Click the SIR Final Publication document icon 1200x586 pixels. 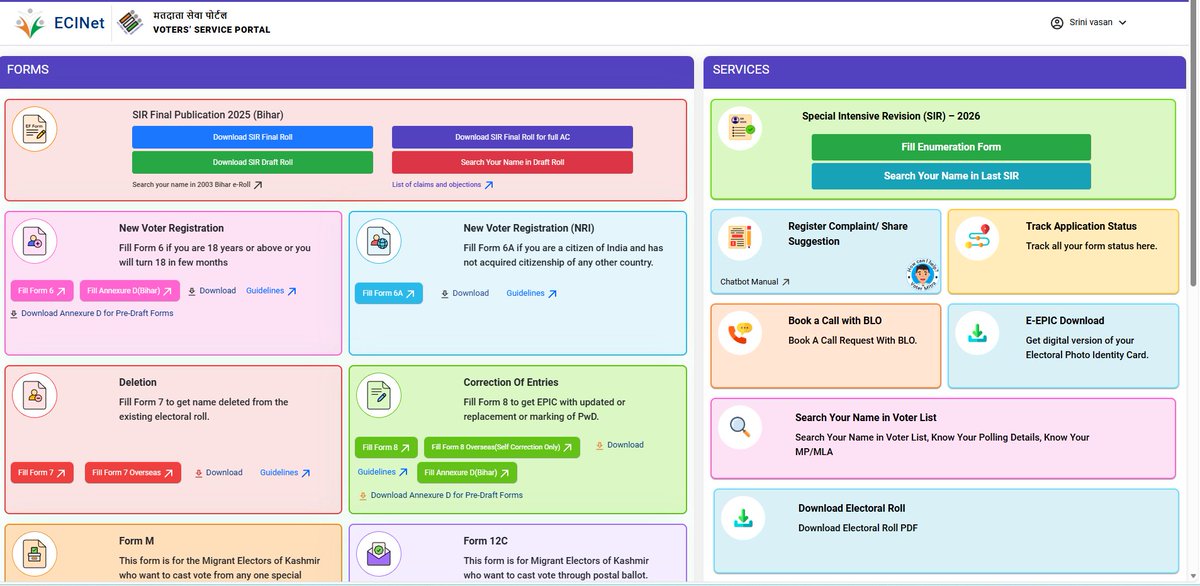click(34, 129)
